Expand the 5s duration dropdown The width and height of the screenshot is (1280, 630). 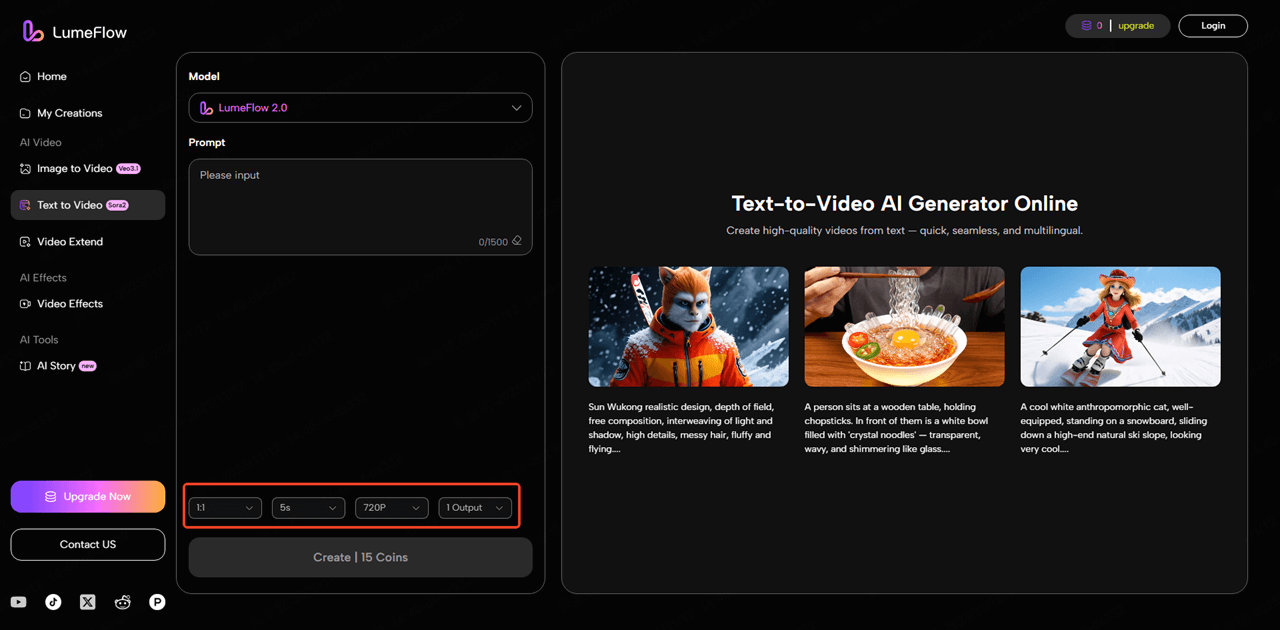click(x=308, y=507)
